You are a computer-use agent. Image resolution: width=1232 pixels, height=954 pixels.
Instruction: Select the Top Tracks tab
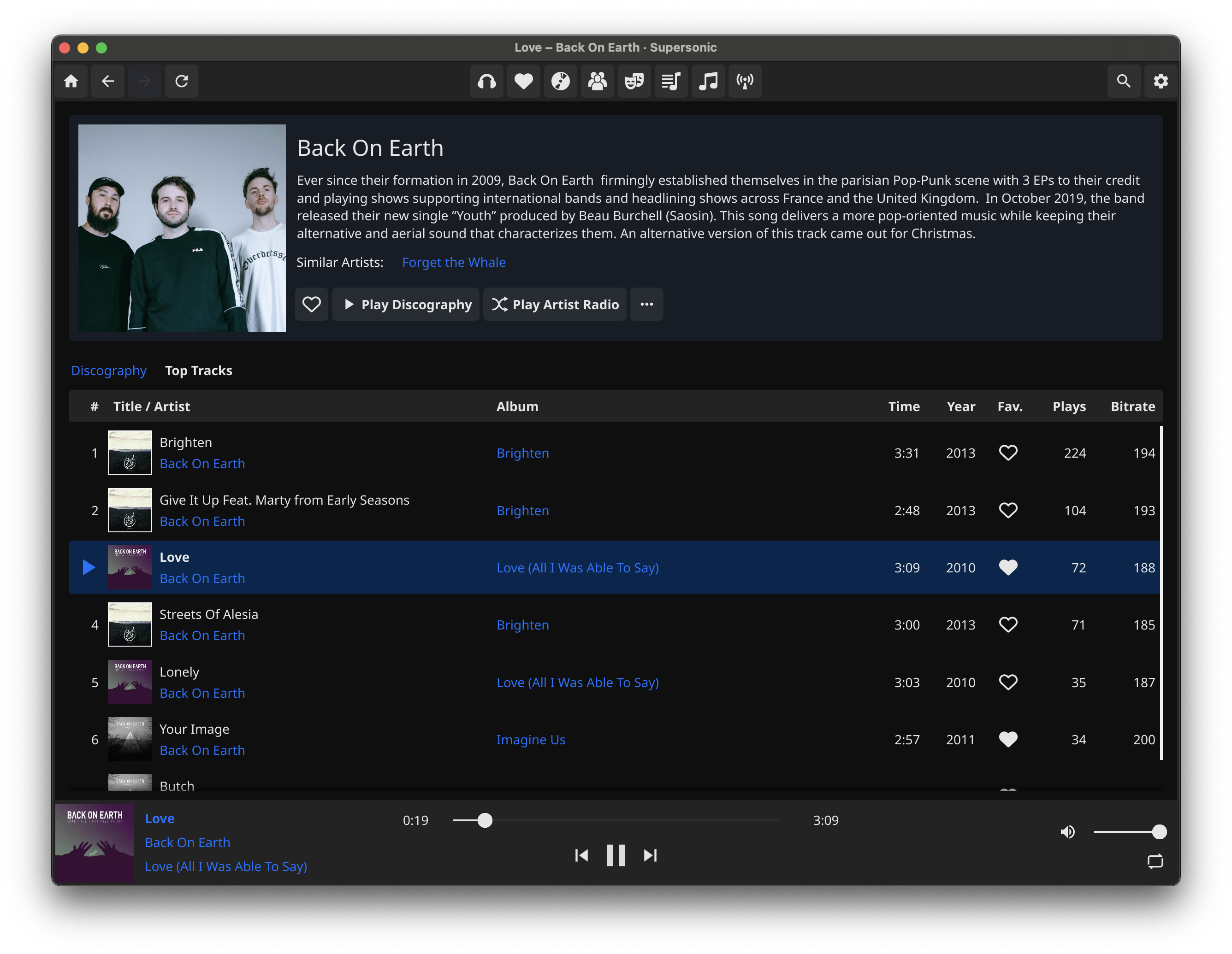(x=199, y=371)
